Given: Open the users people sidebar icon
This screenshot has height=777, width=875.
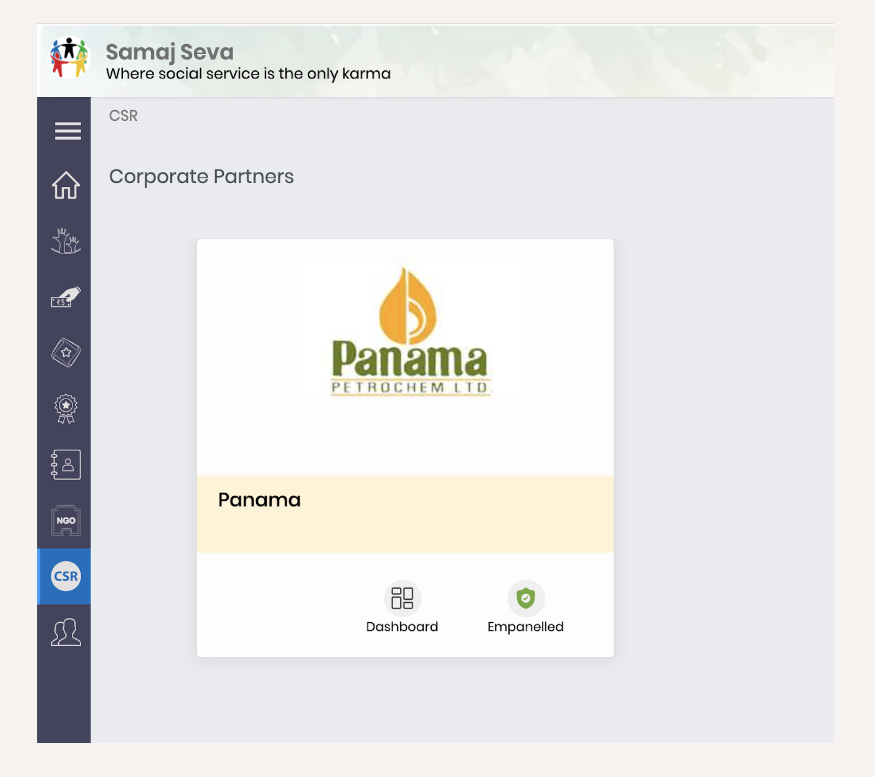Looking at the screenshot, I should pos(66,632).
